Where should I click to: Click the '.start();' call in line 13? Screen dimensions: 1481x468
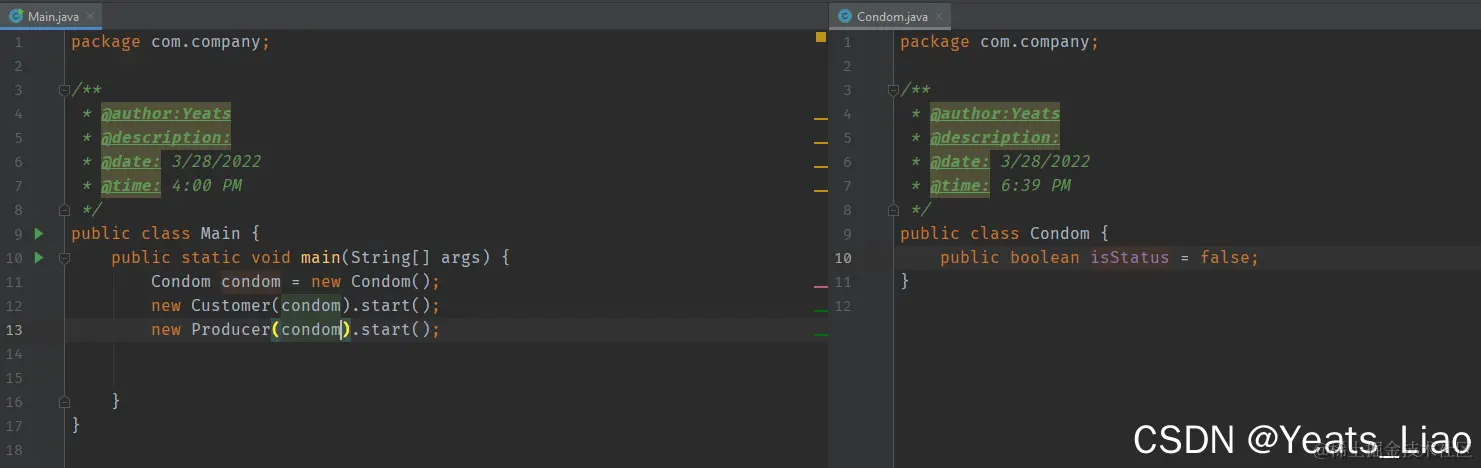396,329
